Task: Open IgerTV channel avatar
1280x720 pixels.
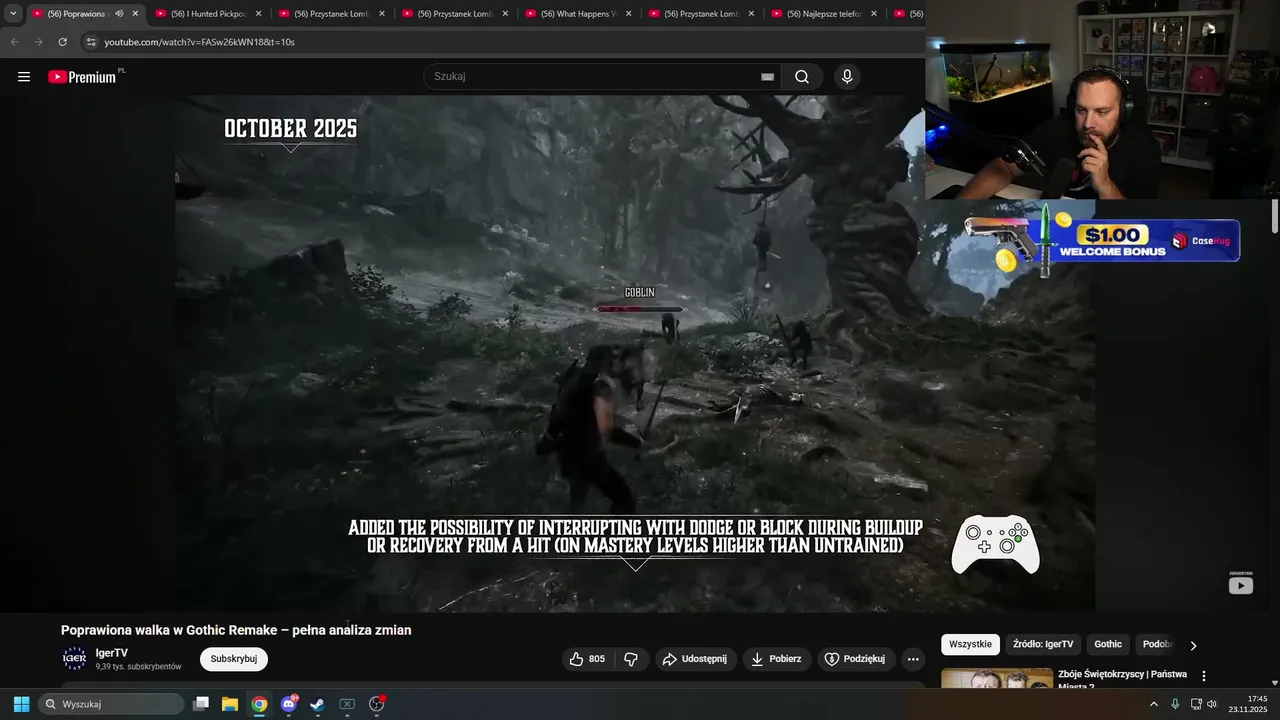Action: (x=75, y=658)
